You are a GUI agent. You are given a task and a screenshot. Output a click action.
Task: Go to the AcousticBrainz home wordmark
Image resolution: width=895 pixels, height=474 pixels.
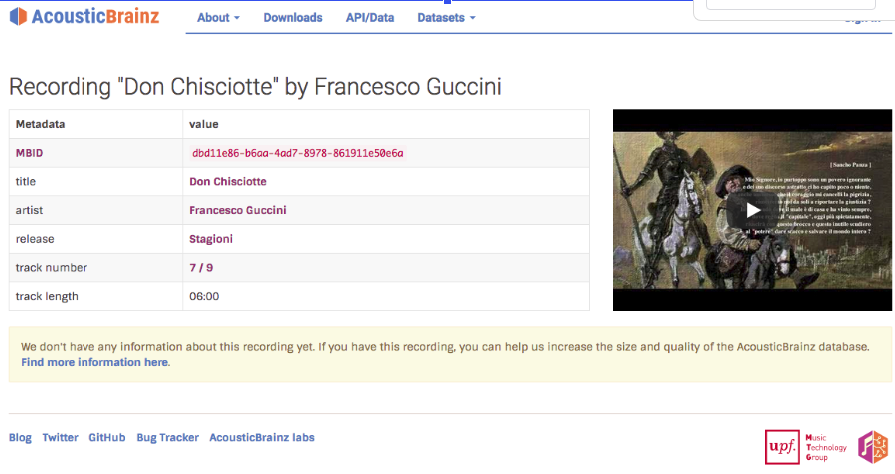click(x=95, y=17)
